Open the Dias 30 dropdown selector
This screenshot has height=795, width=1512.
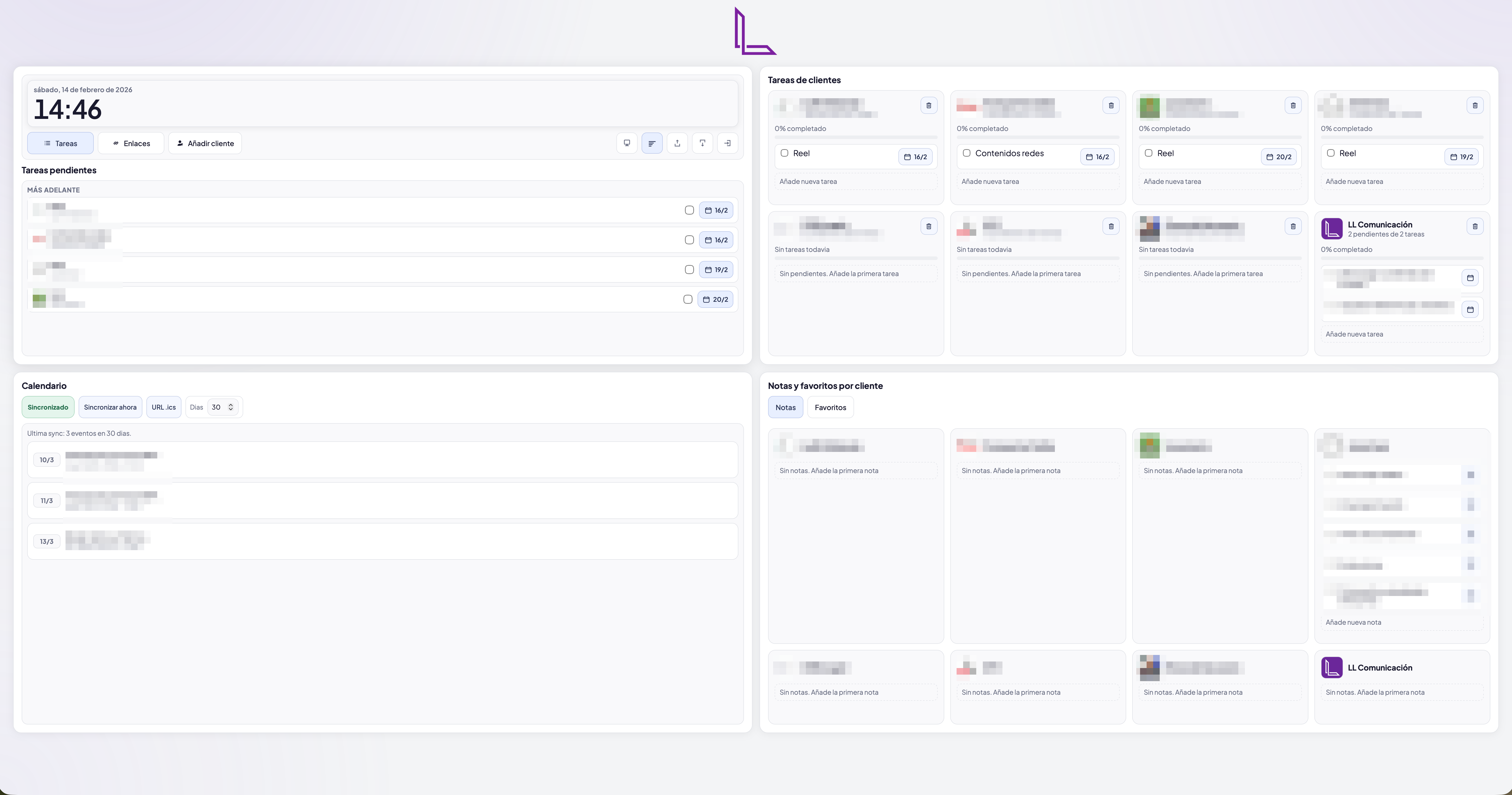(x=223, y=407)
